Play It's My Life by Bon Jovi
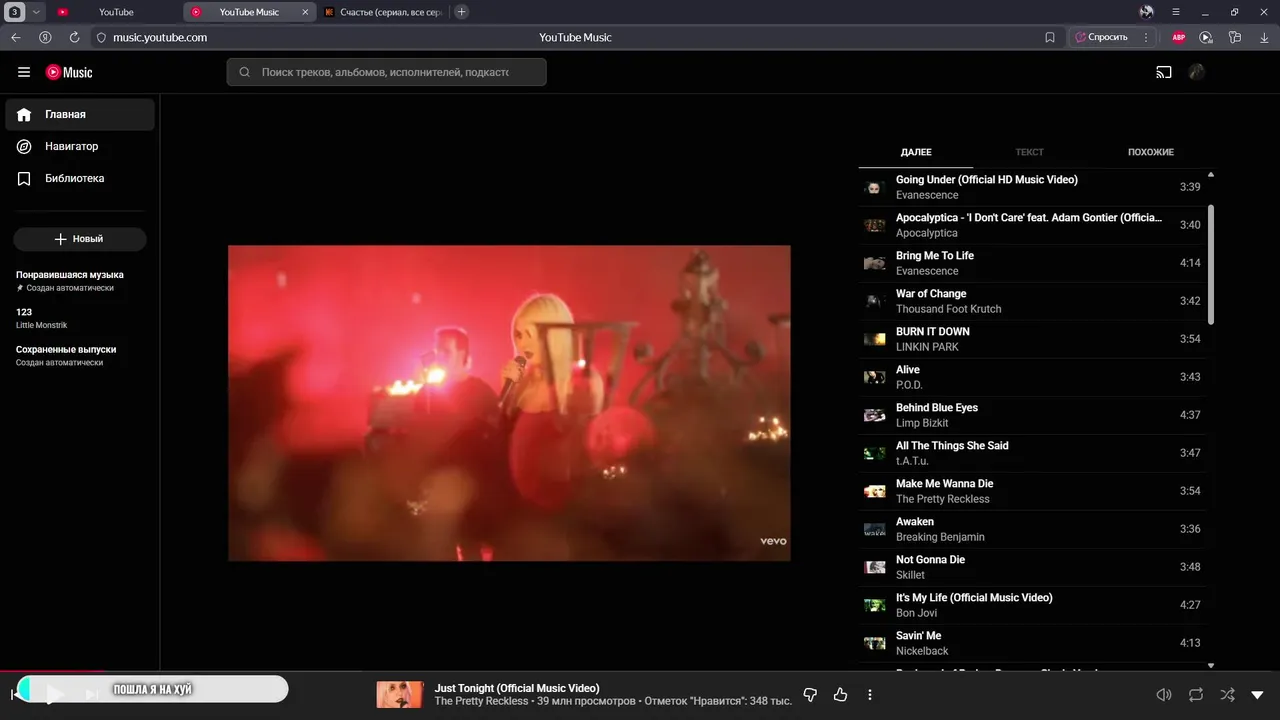Screen dimensions: 1280x720 [1033, 605]
